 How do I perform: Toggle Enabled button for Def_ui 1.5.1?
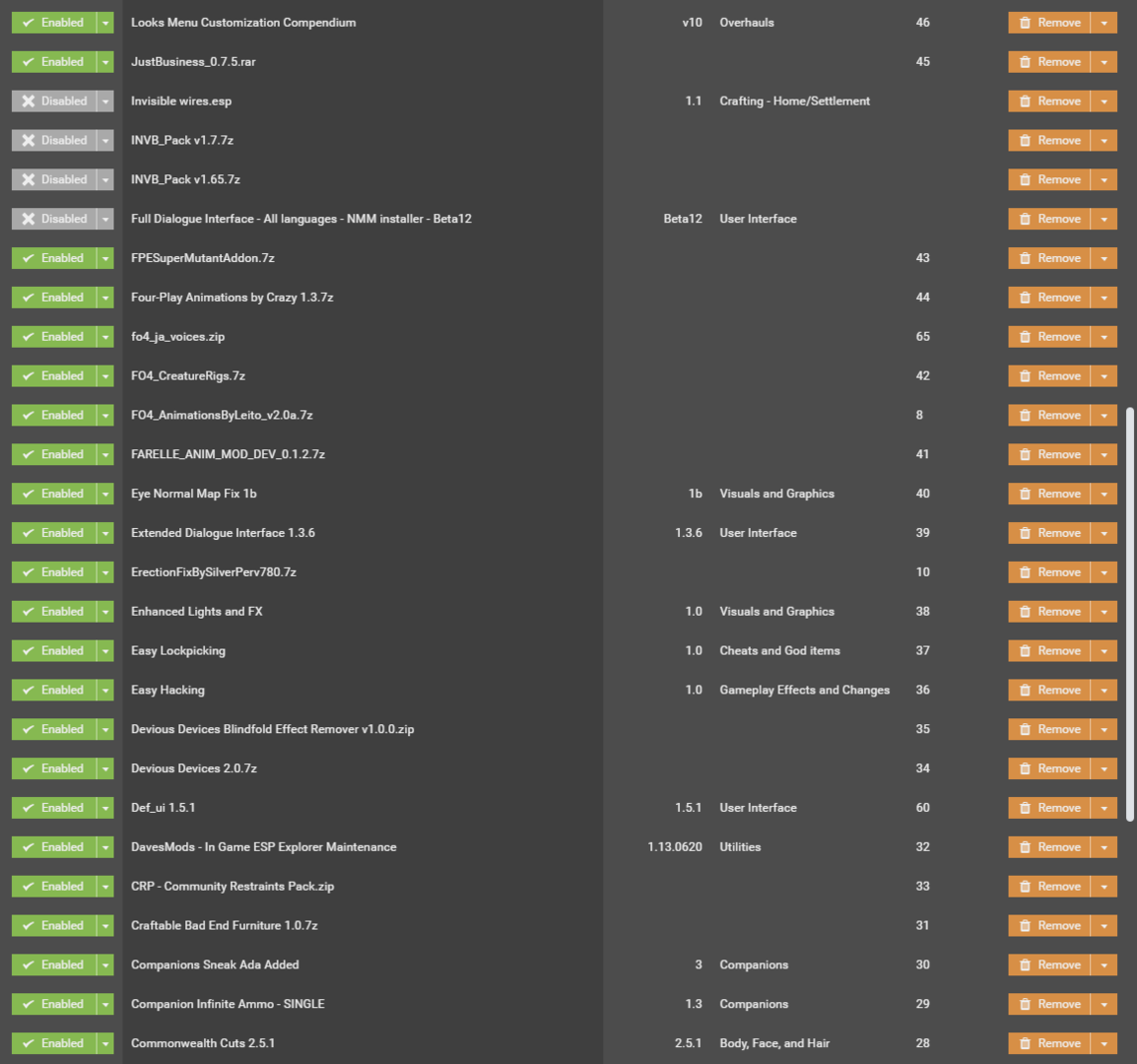pyautogui.click(x=53, y=807)
